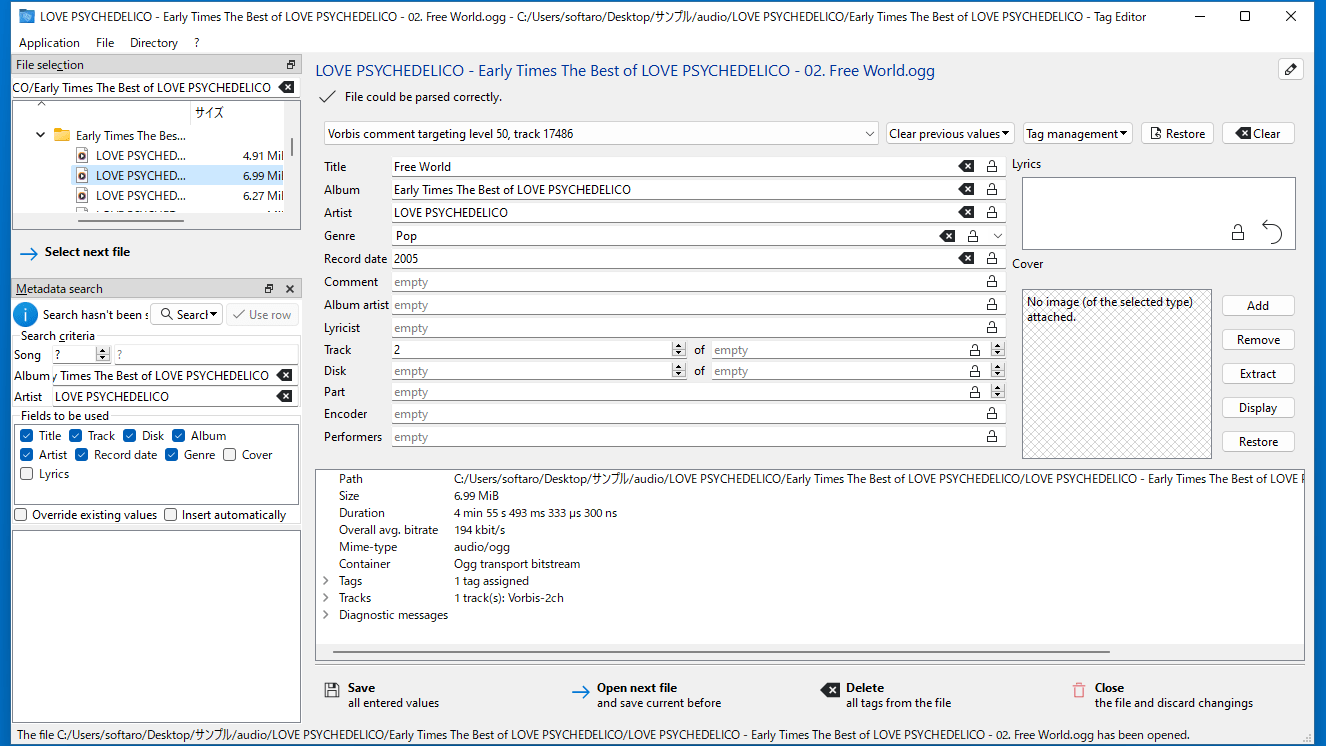Screen dimensions: 1326x746
Task: Click Restore button in the tag toolbar
Action: (1177, 133)
